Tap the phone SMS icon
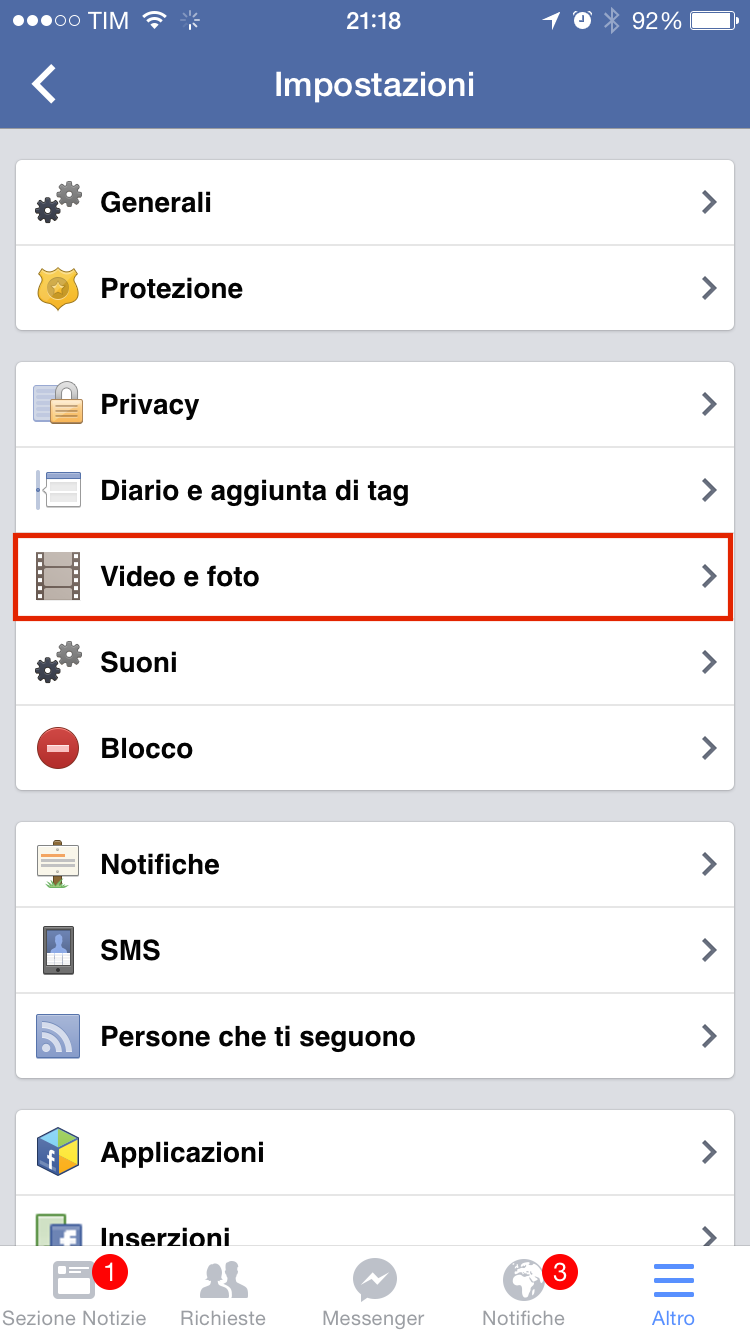This screenshot has height=1334, width=750. [58, 950]
